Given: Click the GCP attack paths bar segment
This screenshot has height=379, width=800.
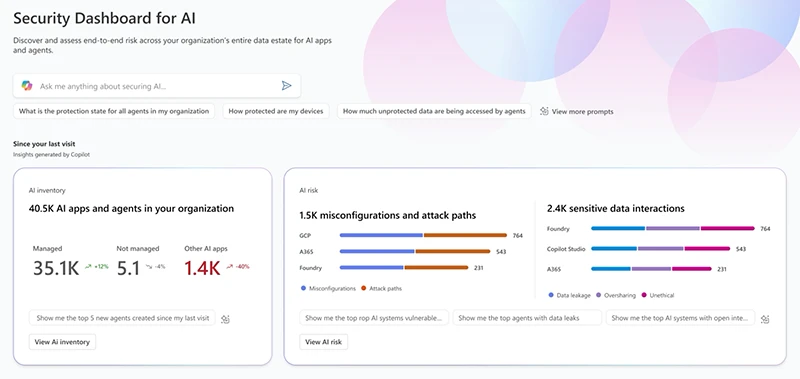Looking at the screenshot, I should point(465,235).
